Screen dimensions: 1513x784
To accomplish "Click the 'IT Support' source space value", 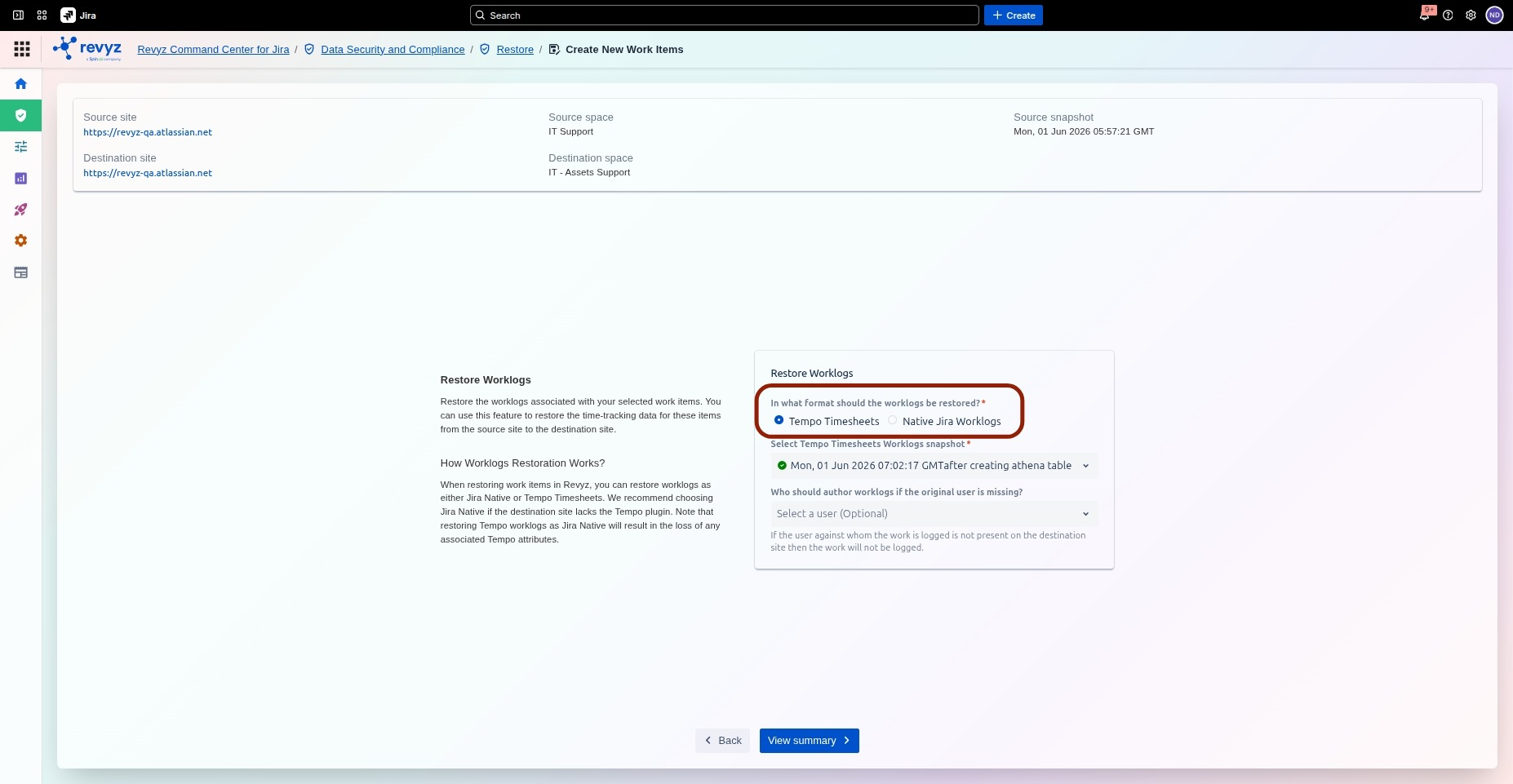I will click(x=571, y=131).
